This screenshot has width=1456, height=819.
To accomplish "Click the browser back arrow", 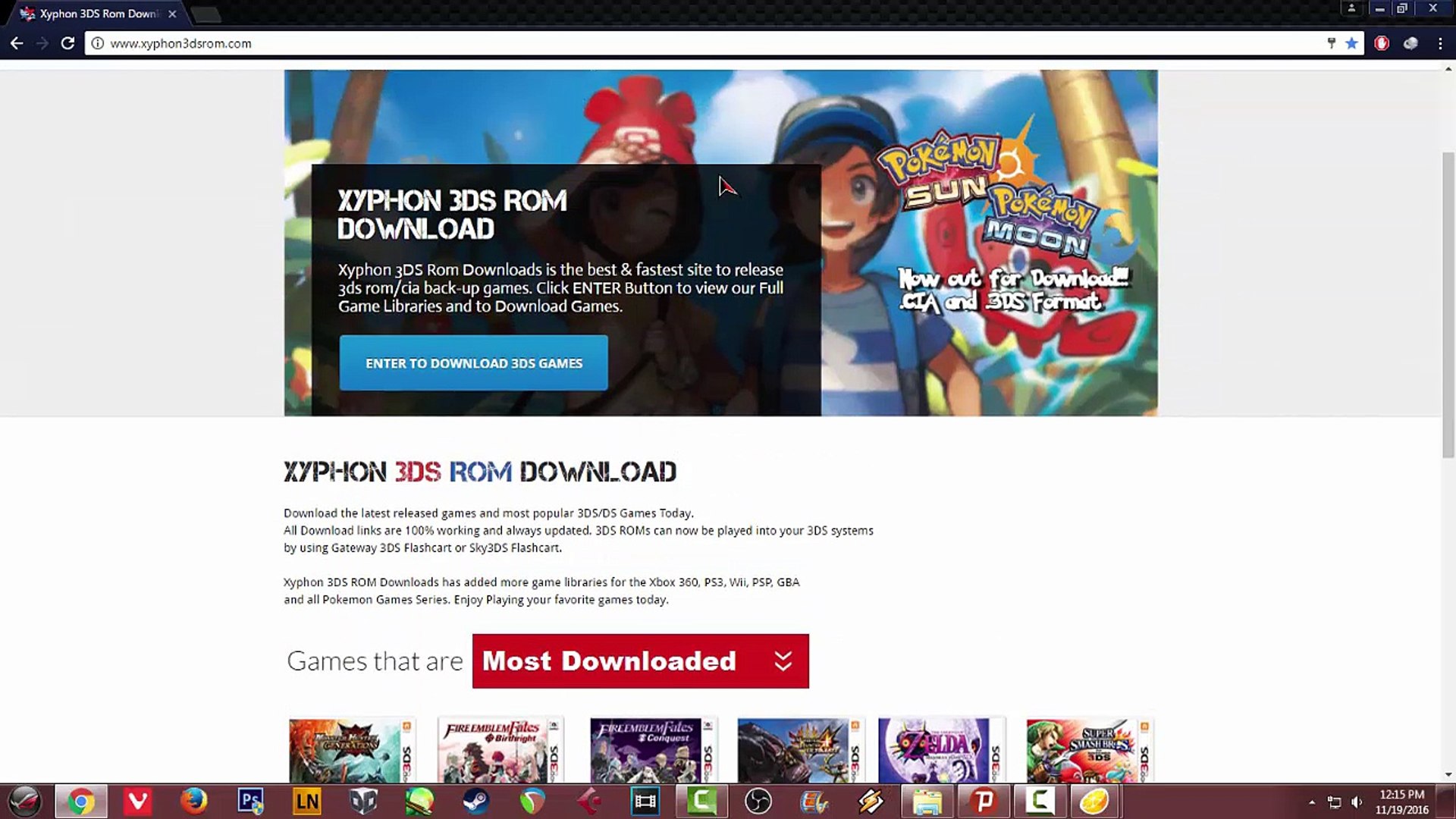I will (17, 43).
